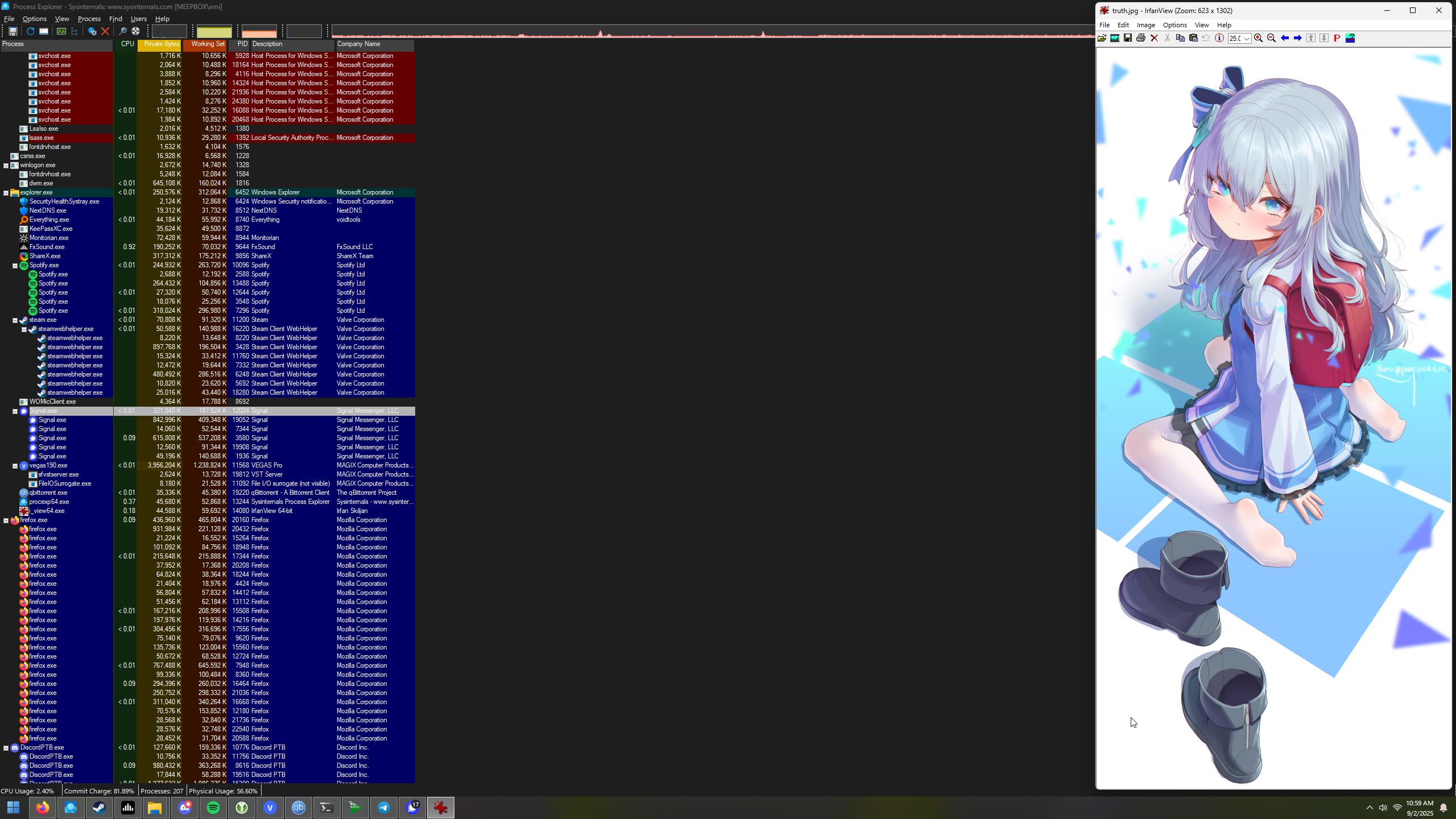This screenshot has height=819, width=1456.
Task: Open IrfanView's Edit menu
Action: point(1123,25)
